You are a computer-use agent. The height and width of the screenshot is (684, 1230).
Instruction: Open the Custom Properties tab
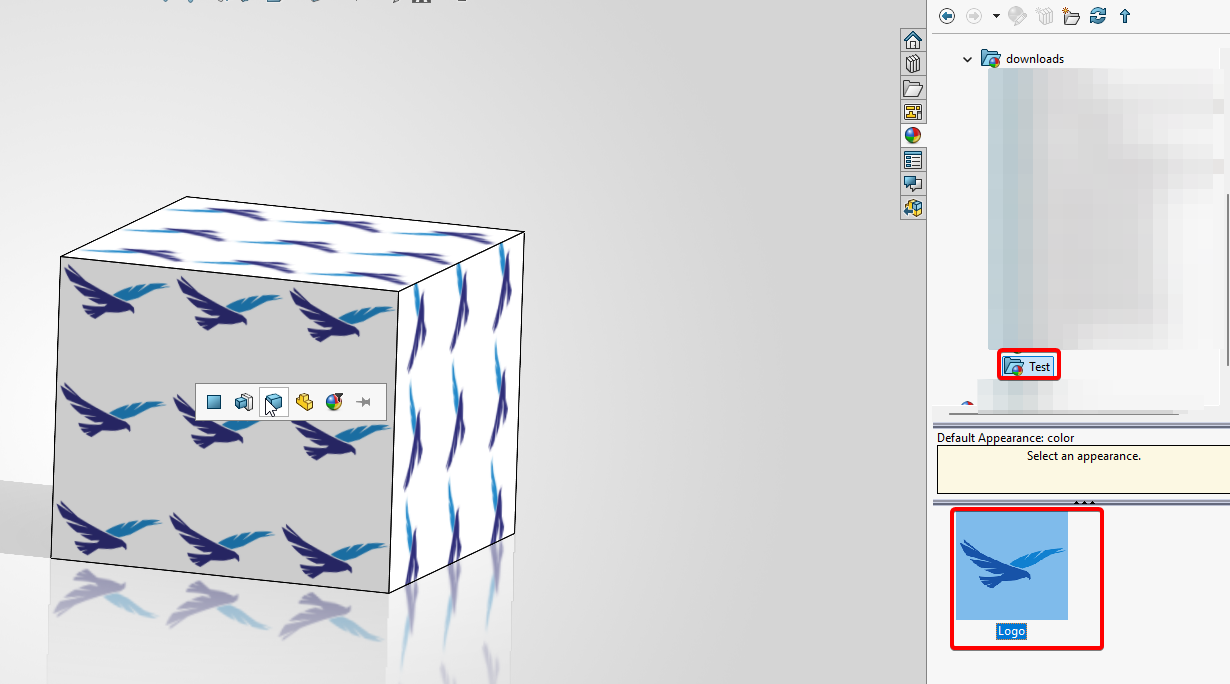click(x=913, y=160)
